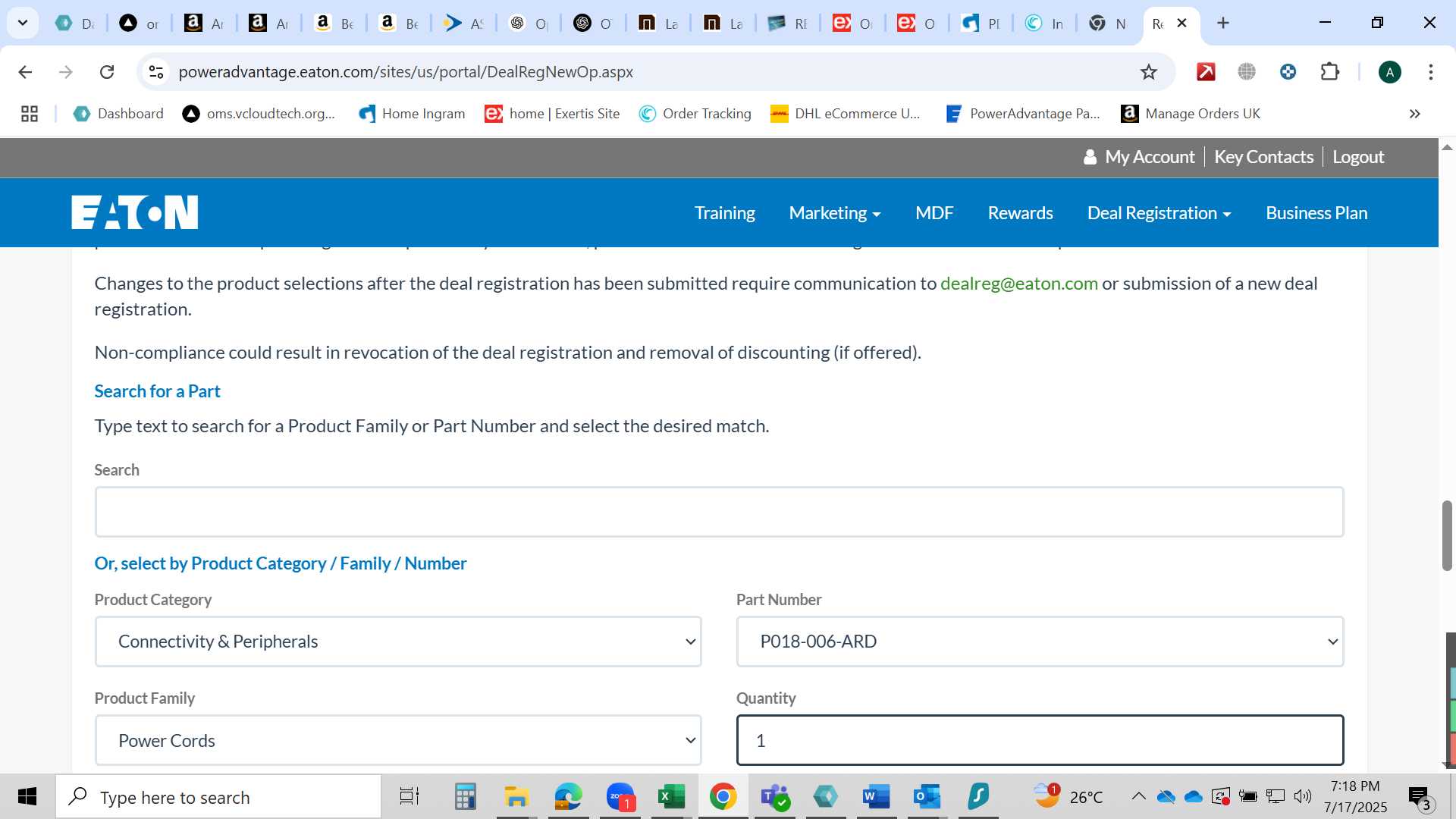The height and width of the screenshot is (819, 1456).
Task: Open Zoom from taskbar
Action: 620,797
